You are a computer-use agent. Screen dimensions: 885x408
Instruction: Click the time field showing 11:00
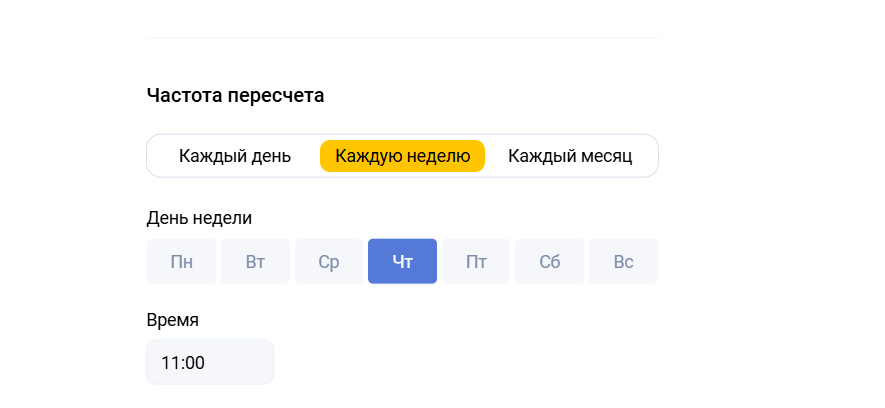(x=210, y=362)
